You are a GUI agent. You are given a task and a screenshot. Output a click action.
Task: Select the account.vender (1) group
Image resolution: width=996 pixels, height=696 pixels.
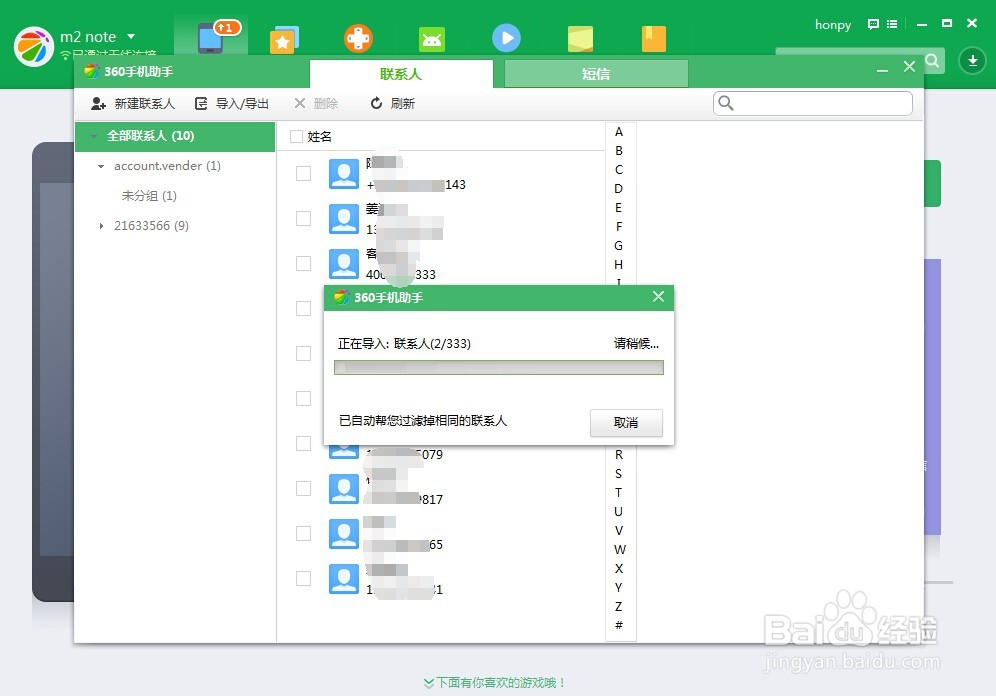pyautogui.click(x=167, y=166)
